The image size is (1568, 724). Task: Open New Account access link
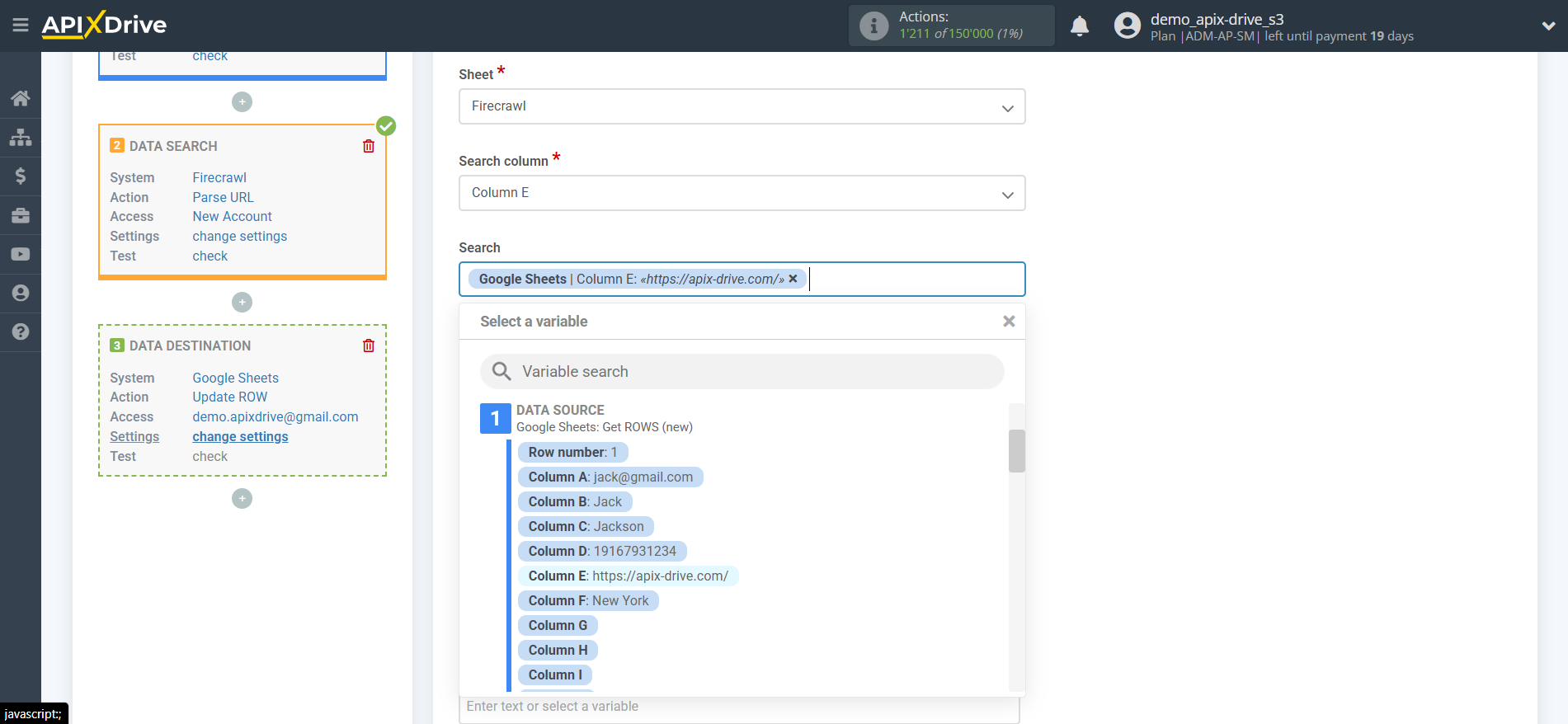pos(232,216)
